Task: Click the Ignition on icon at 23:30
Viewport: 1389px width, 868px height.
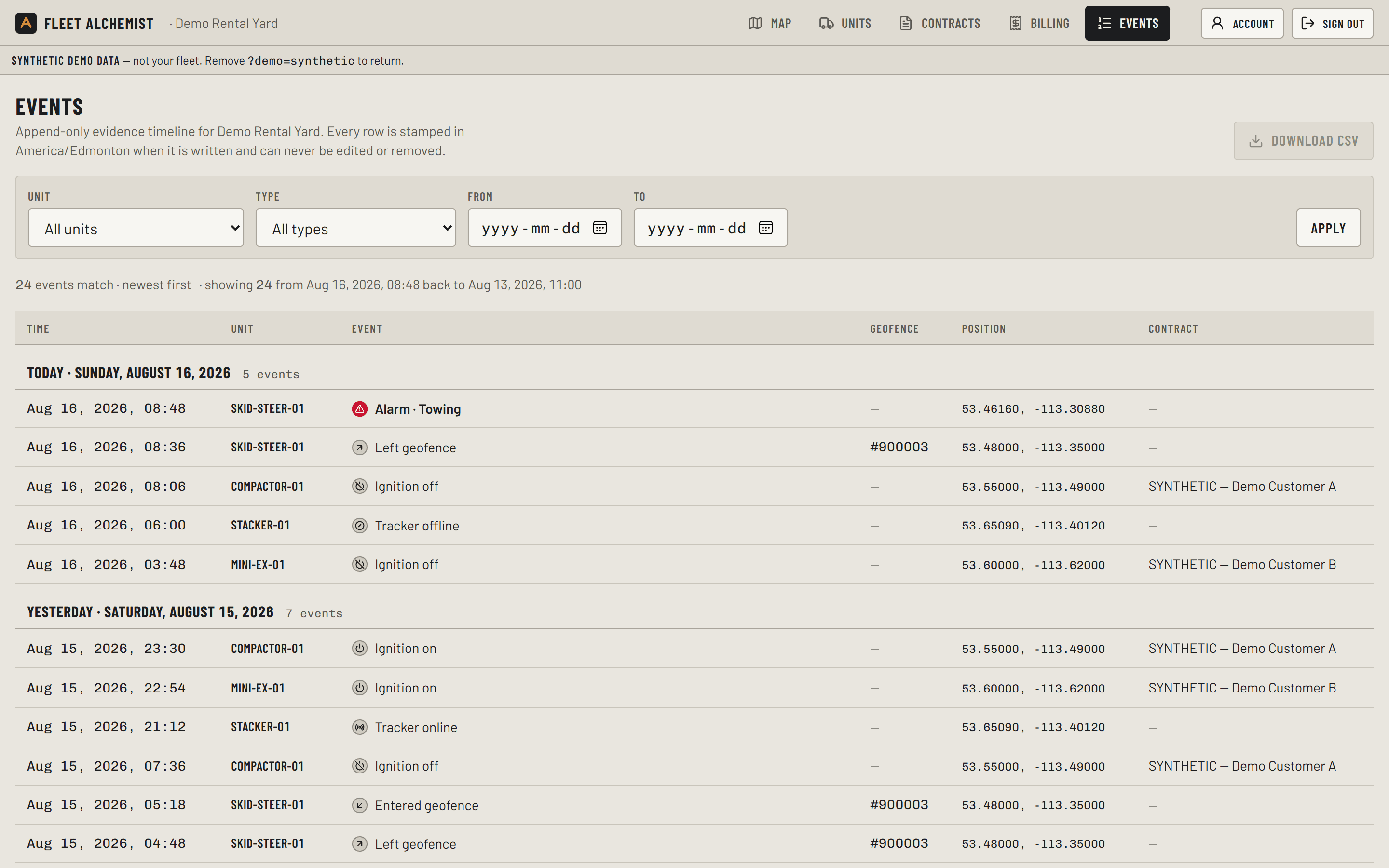Action: pos(359,648)
